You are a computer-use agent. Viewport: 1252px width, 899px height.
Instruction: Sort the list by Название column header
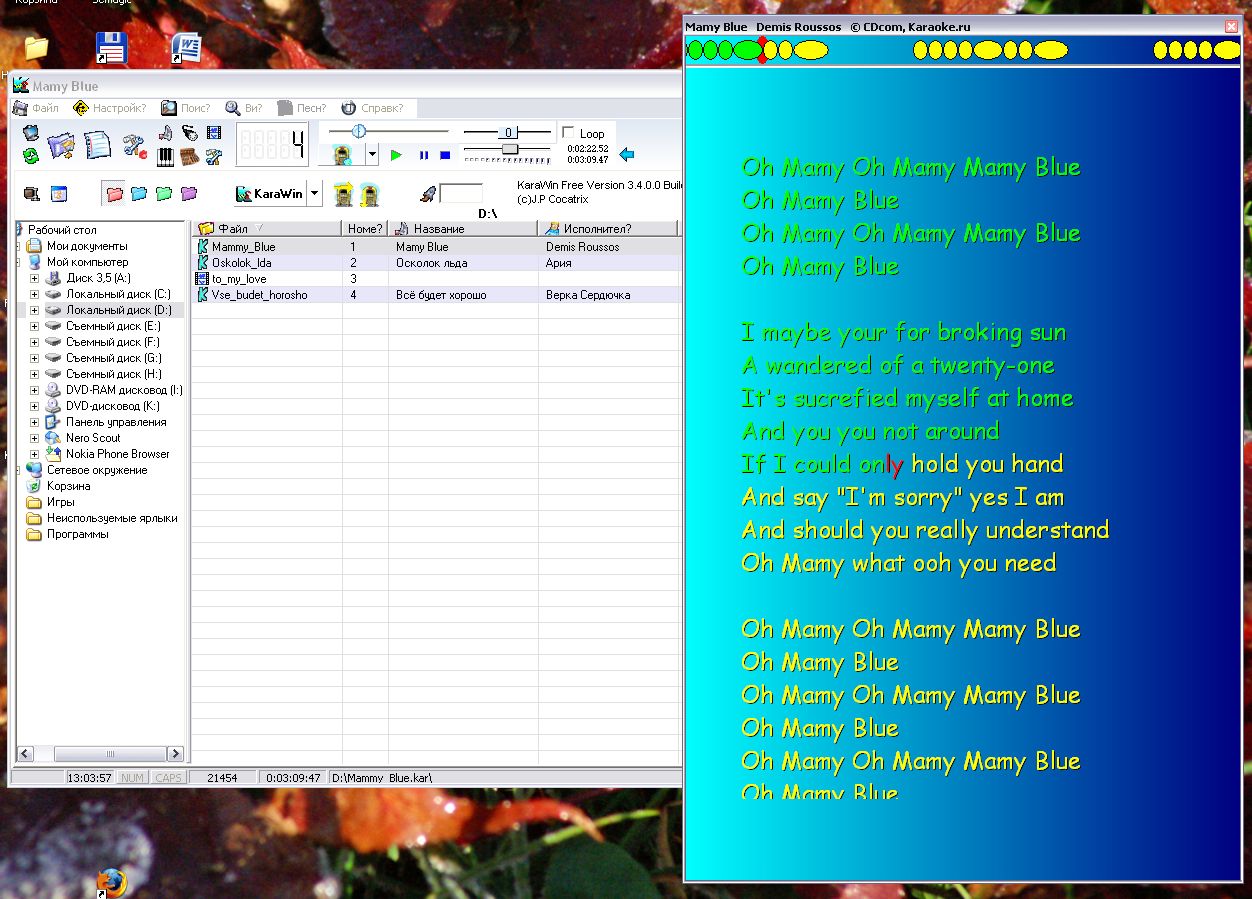(439, 229)
